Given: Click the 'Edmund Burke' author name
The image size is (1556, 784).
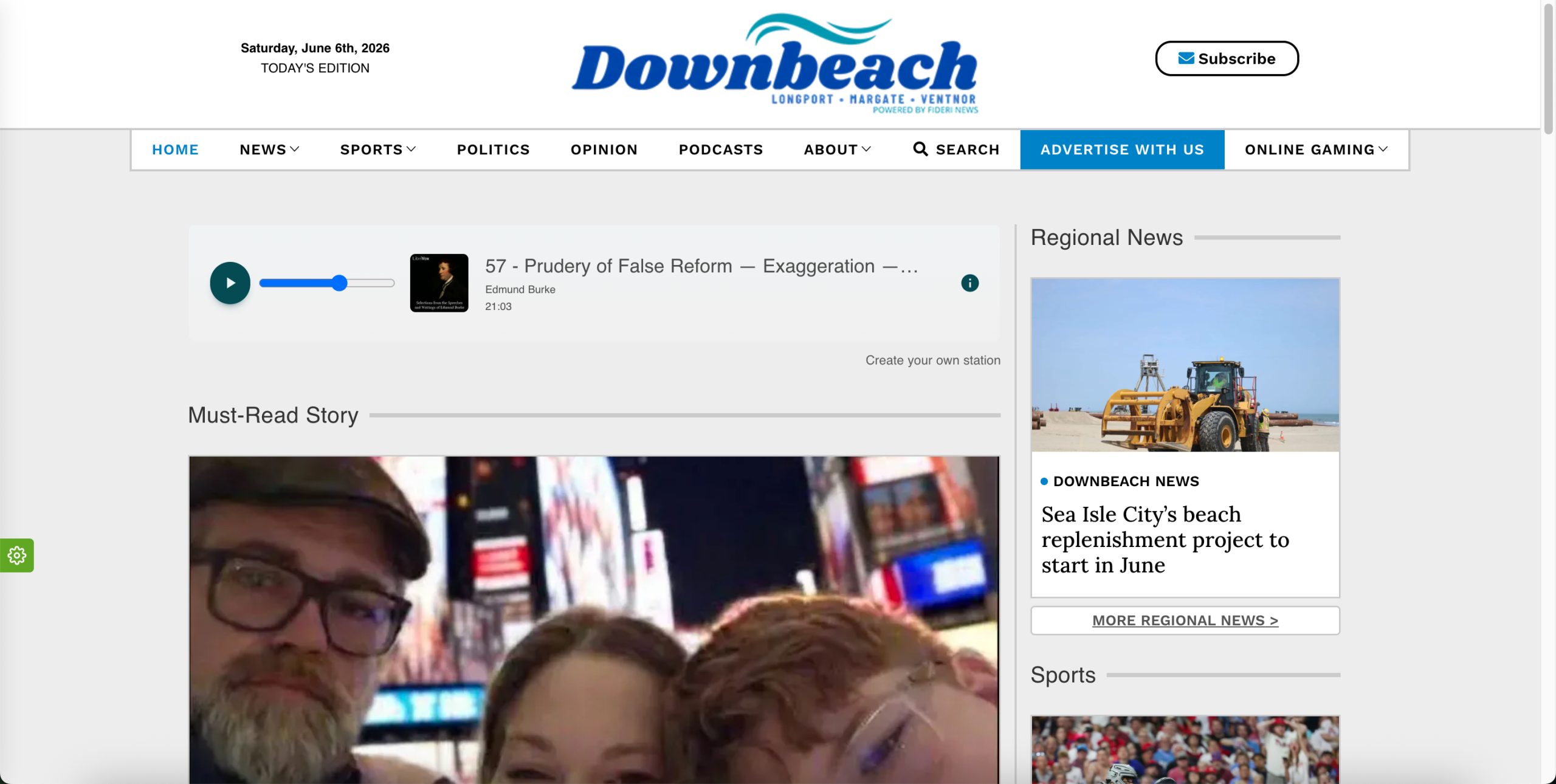Looking at the screenshot, I should (520, 289).
